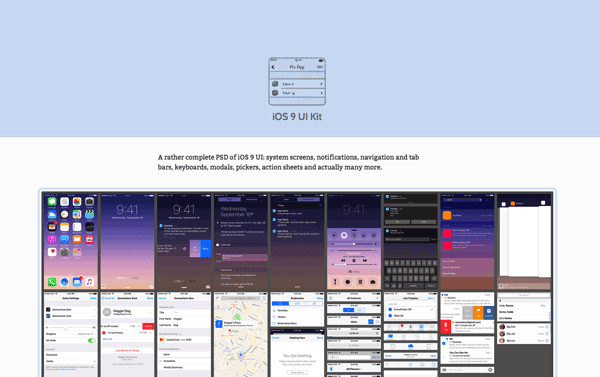The height and width of the screenshot is (377, 600).
Task: Open the Health app heart icon
Action: click(52, 251)
